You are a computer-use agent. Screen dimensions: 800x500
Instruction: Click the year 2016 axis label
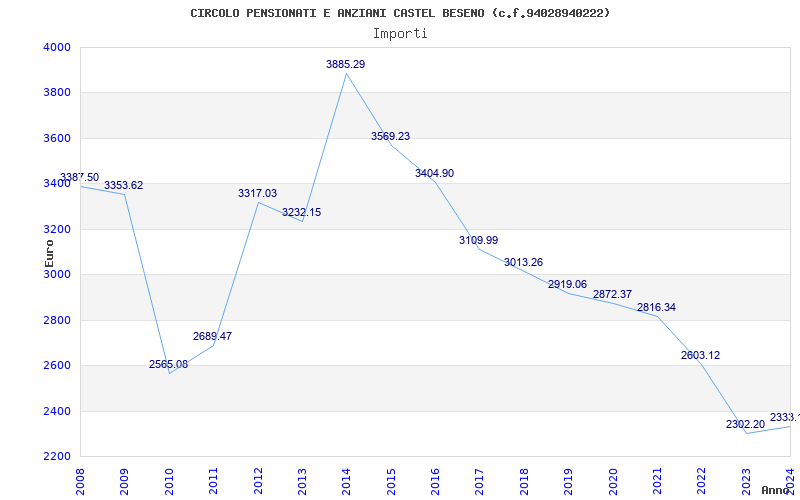(435, 481)
